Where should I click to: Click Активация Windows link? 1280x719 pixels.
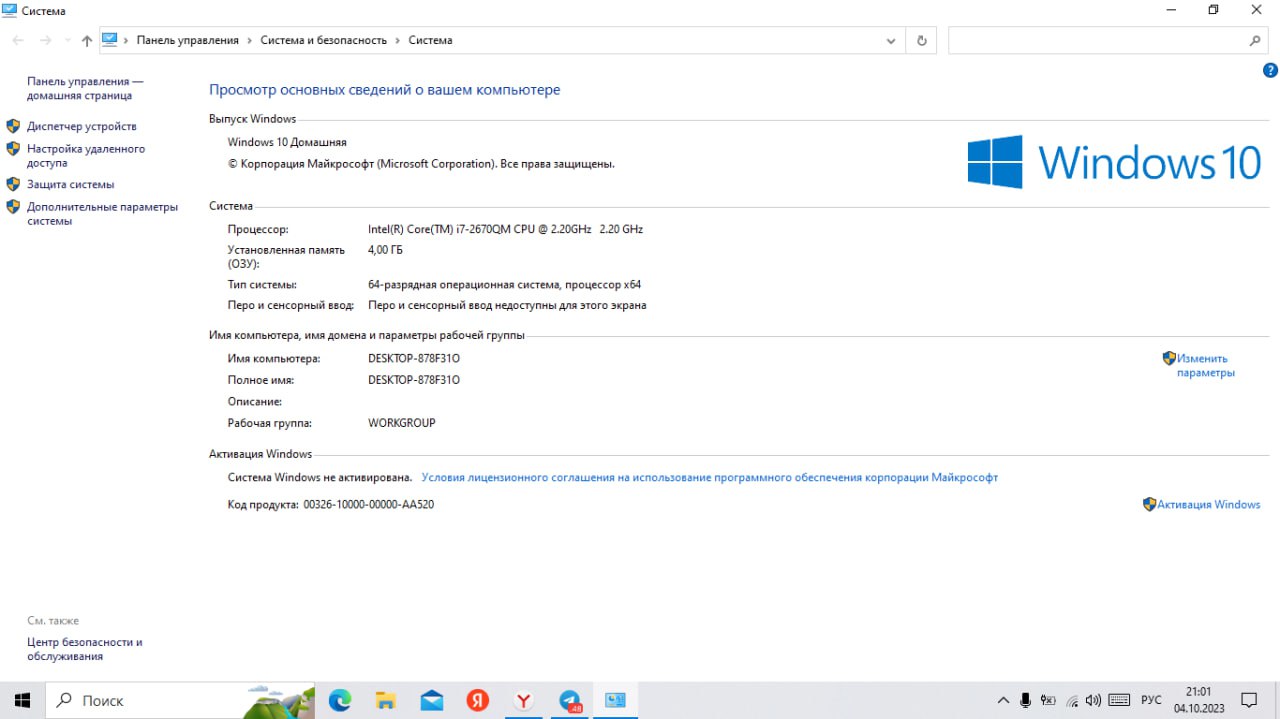tap(1208, 504)
